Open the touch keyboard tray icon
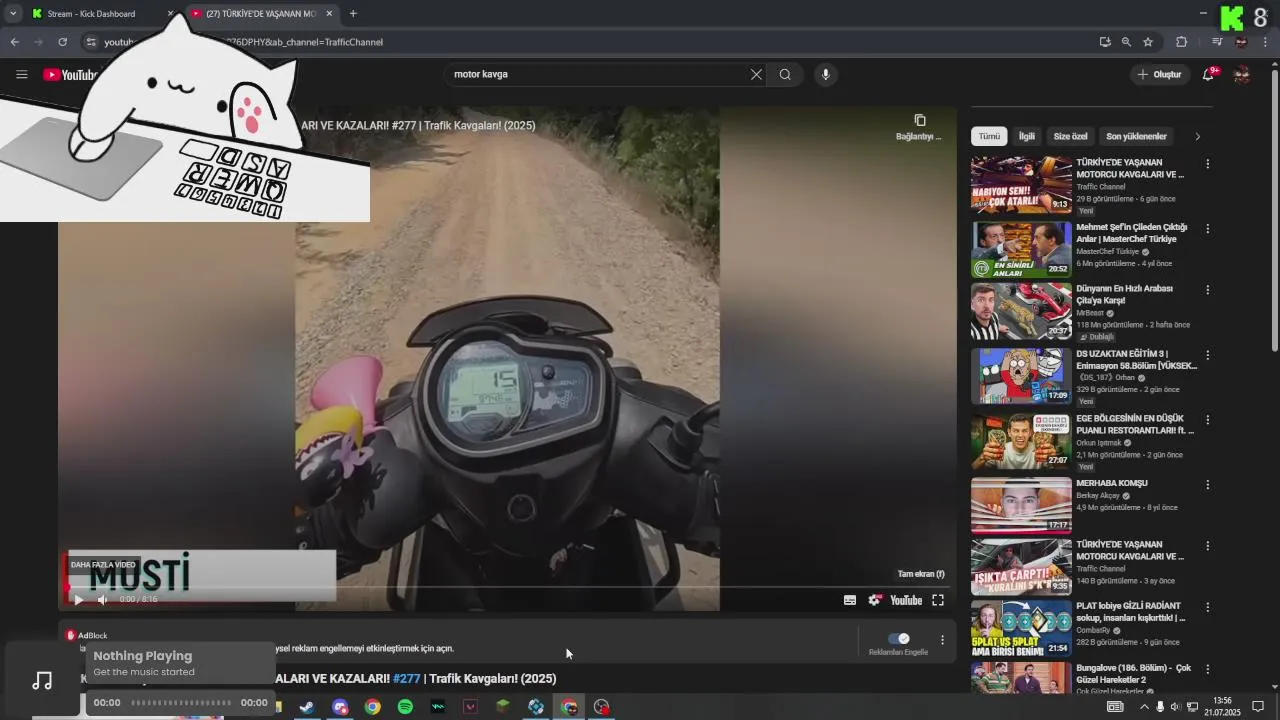Screen dimensions: 1280x720 (x=1115, y=707)
